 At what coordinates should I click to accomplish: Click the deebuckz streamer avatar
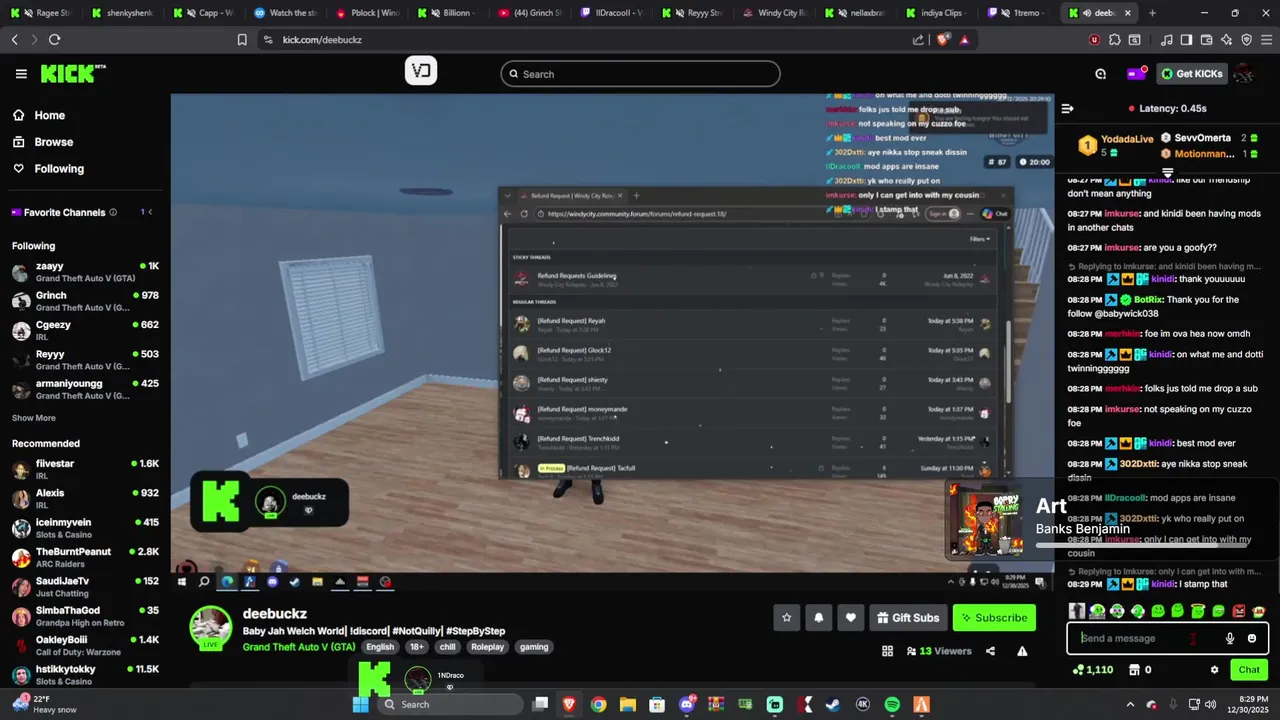click(211, 627)
